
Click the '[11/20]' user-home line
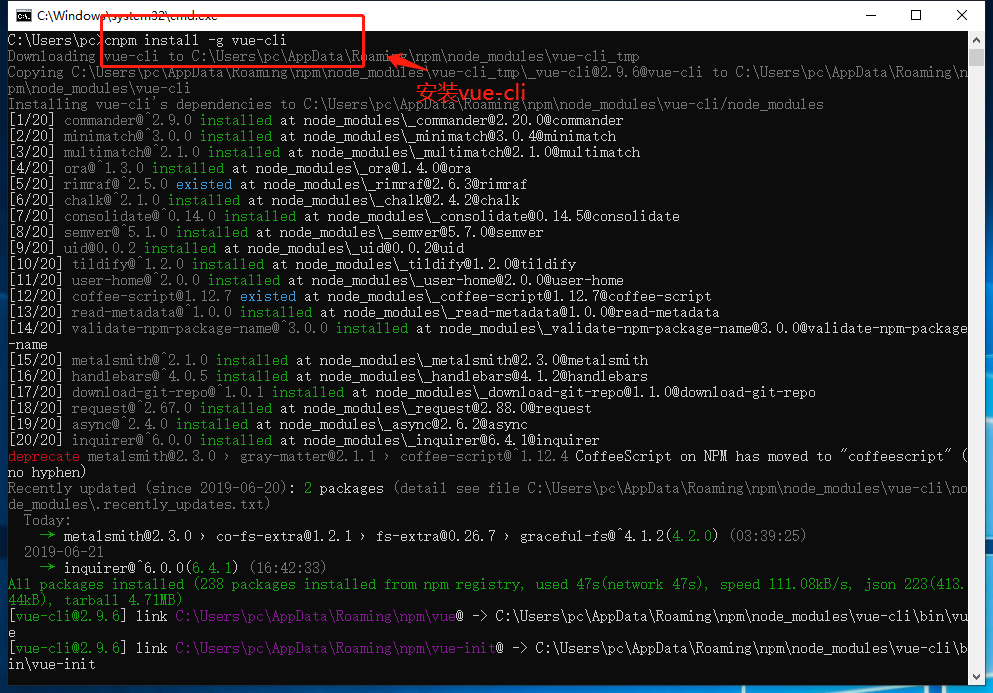coord(316,281)
